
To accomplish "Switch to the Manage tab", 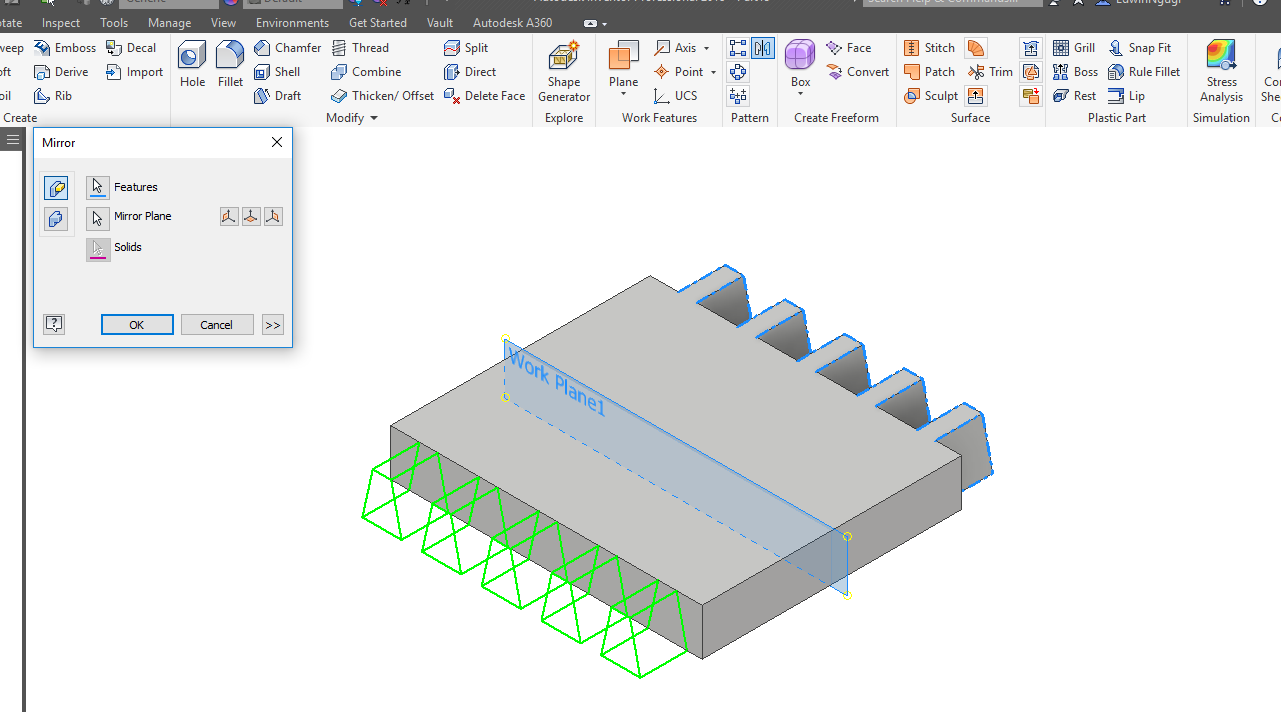I will pyautogui.click(x=169, y=23).
